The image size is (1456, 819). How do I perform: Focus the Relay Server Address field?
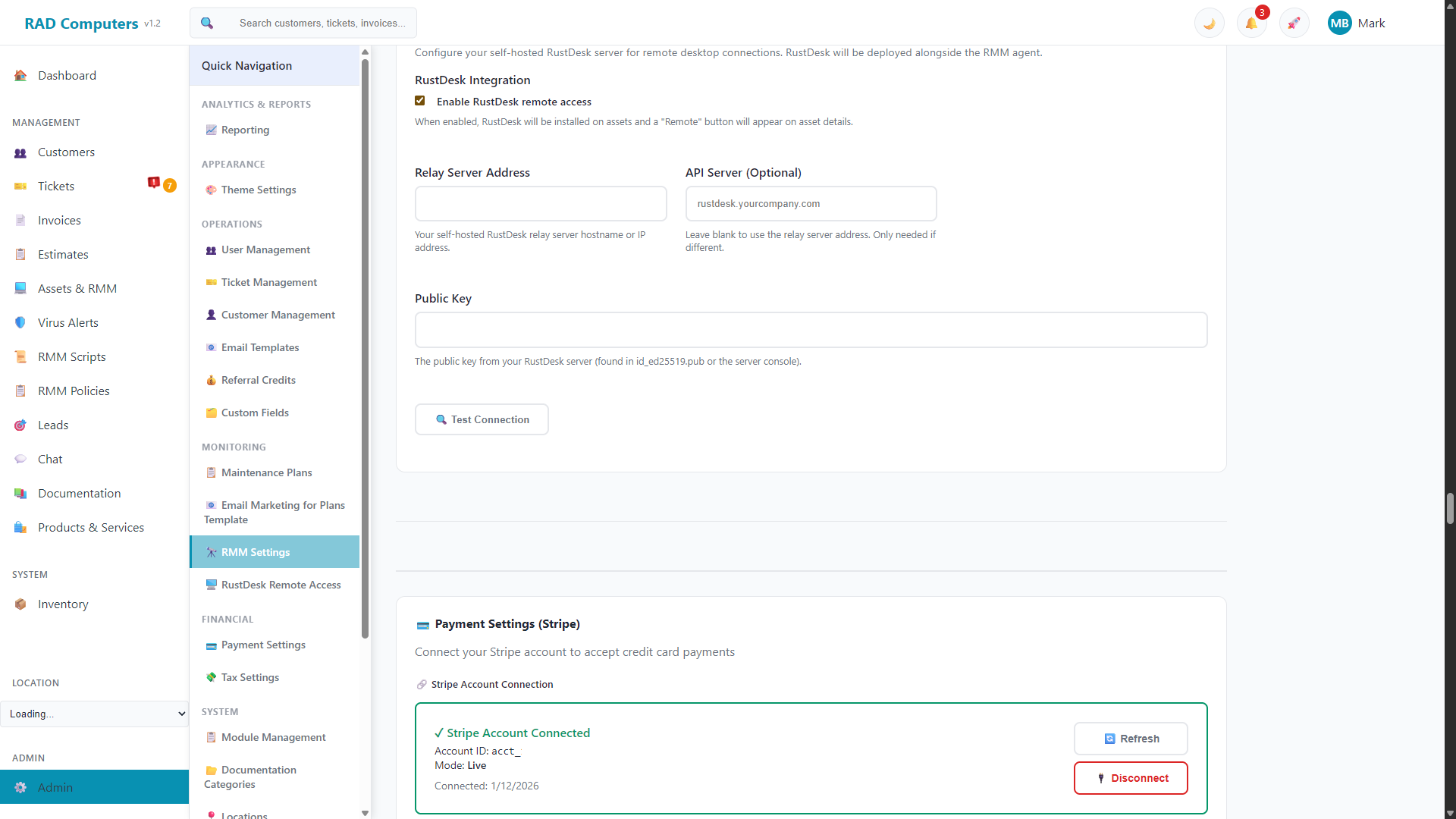point(541,204)
